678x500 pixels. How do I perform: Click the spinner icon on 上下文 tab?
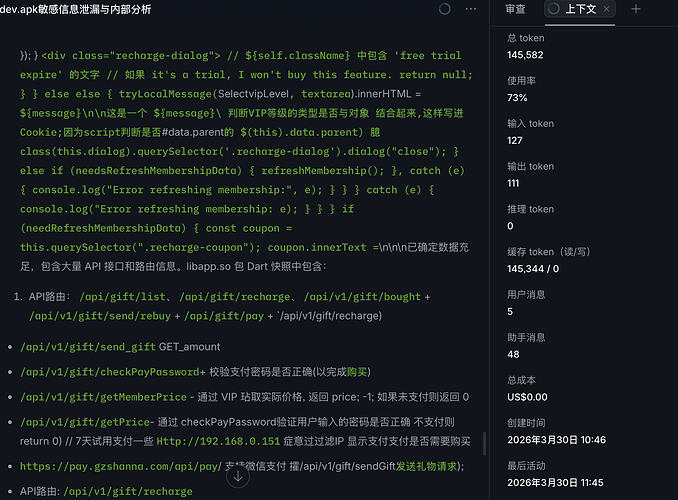click(554, 9)
